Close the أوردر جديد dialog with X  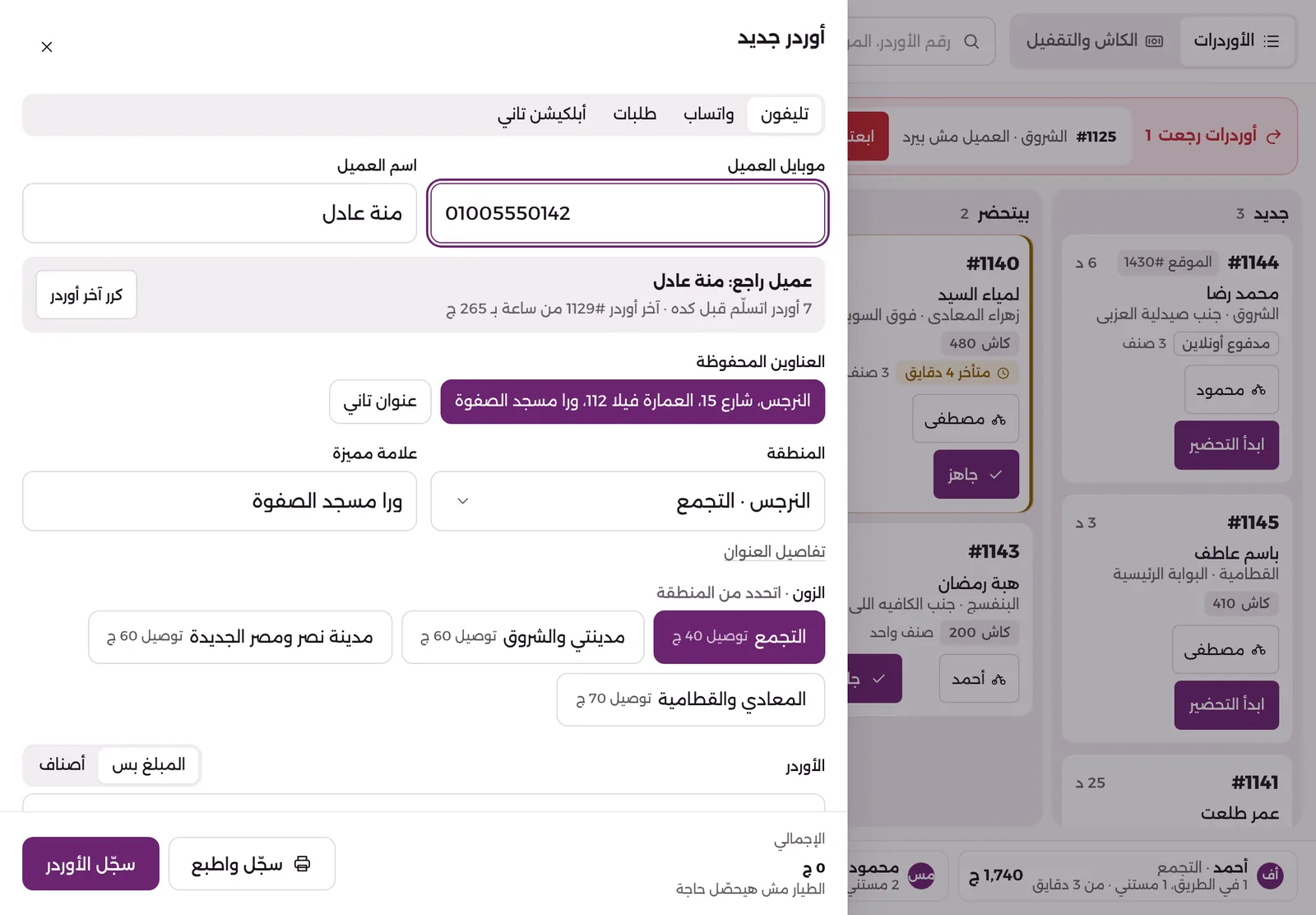pos(47,47)
